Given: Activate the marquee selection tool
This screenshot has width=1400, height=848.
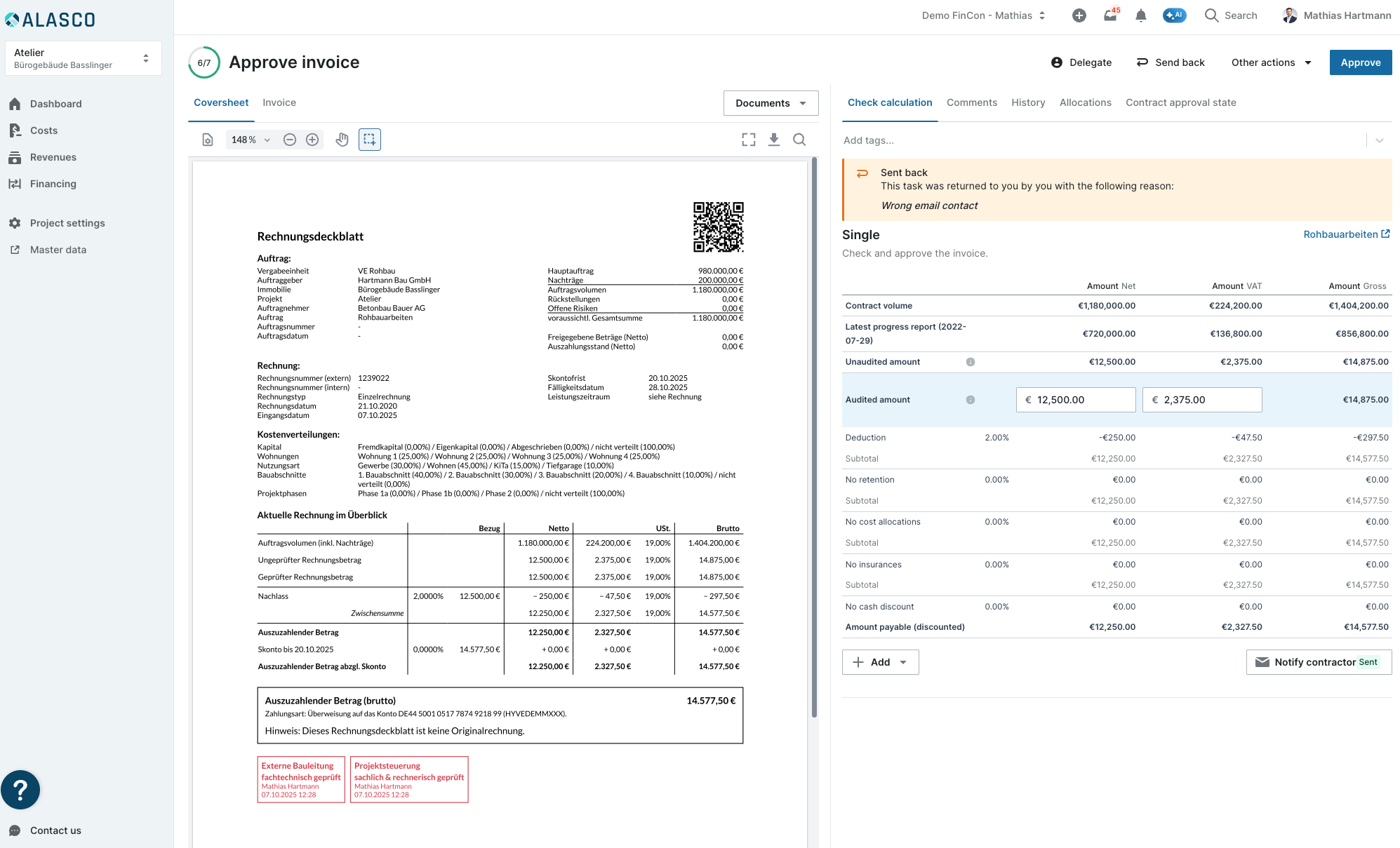Looking at the screenshot, I should 370,140.
